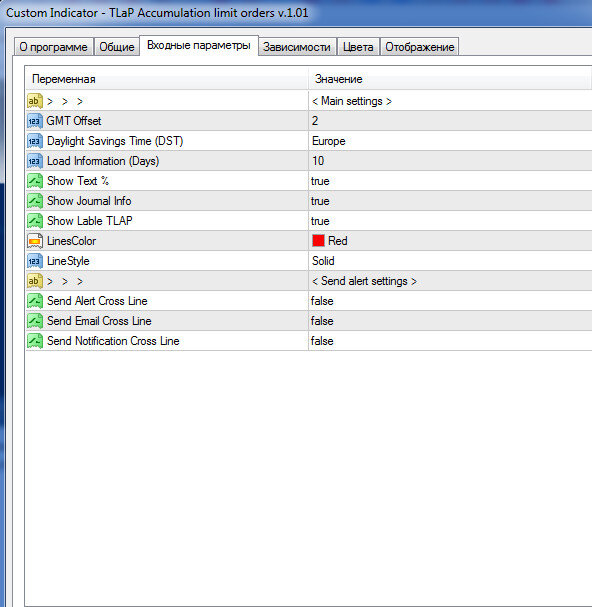
Task: Click the boolean icon for Send Email Cross Line
Action: point(34,321)
